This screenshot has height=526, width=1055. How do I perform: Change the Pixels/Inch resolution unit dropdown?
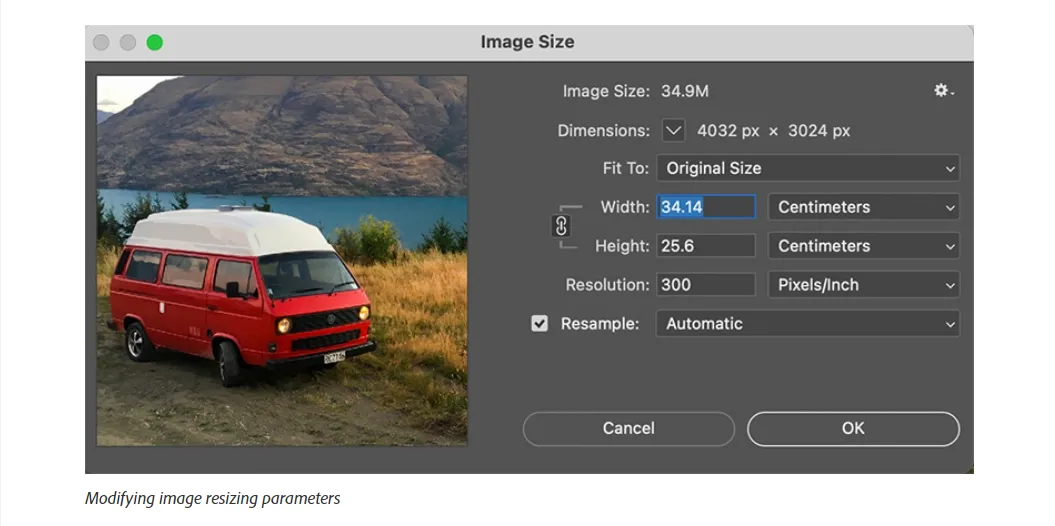862,285
